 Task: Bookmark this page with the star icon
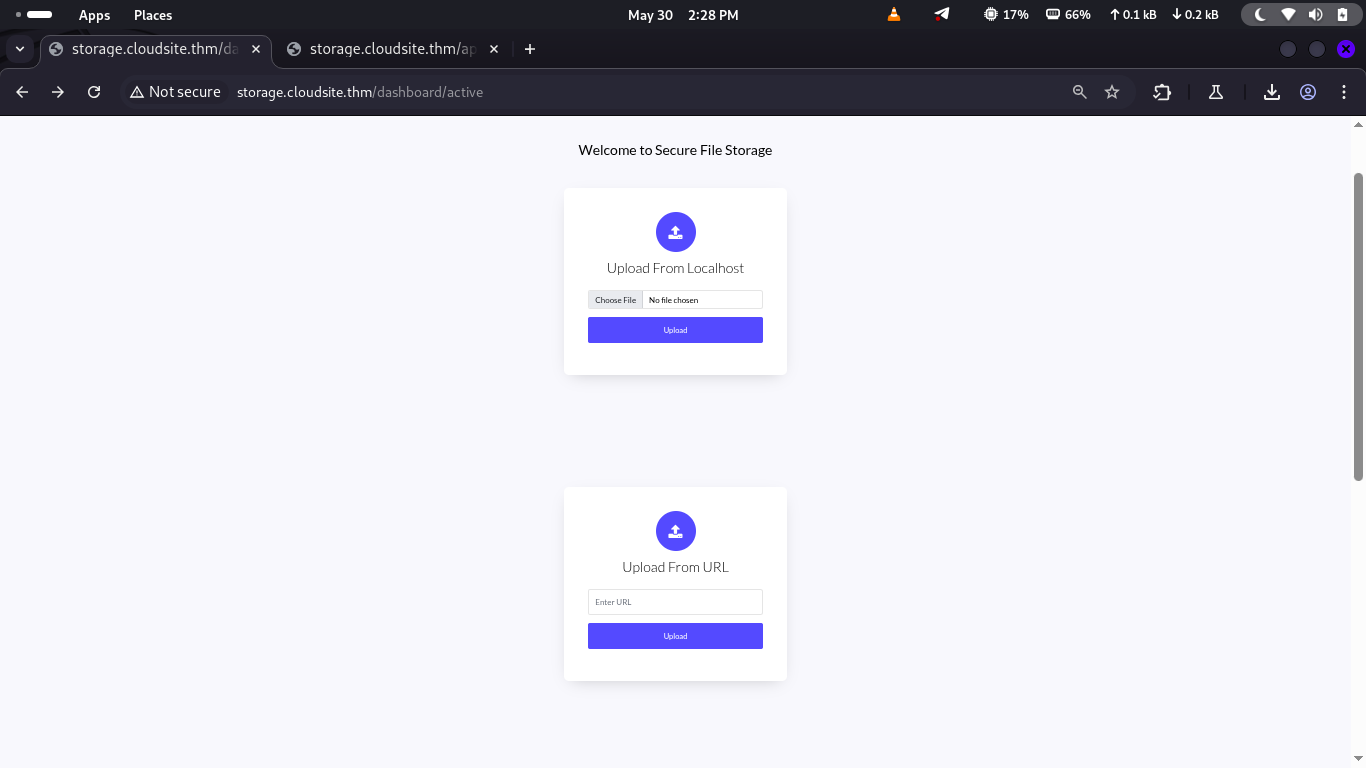click(x=1112, y=92)
